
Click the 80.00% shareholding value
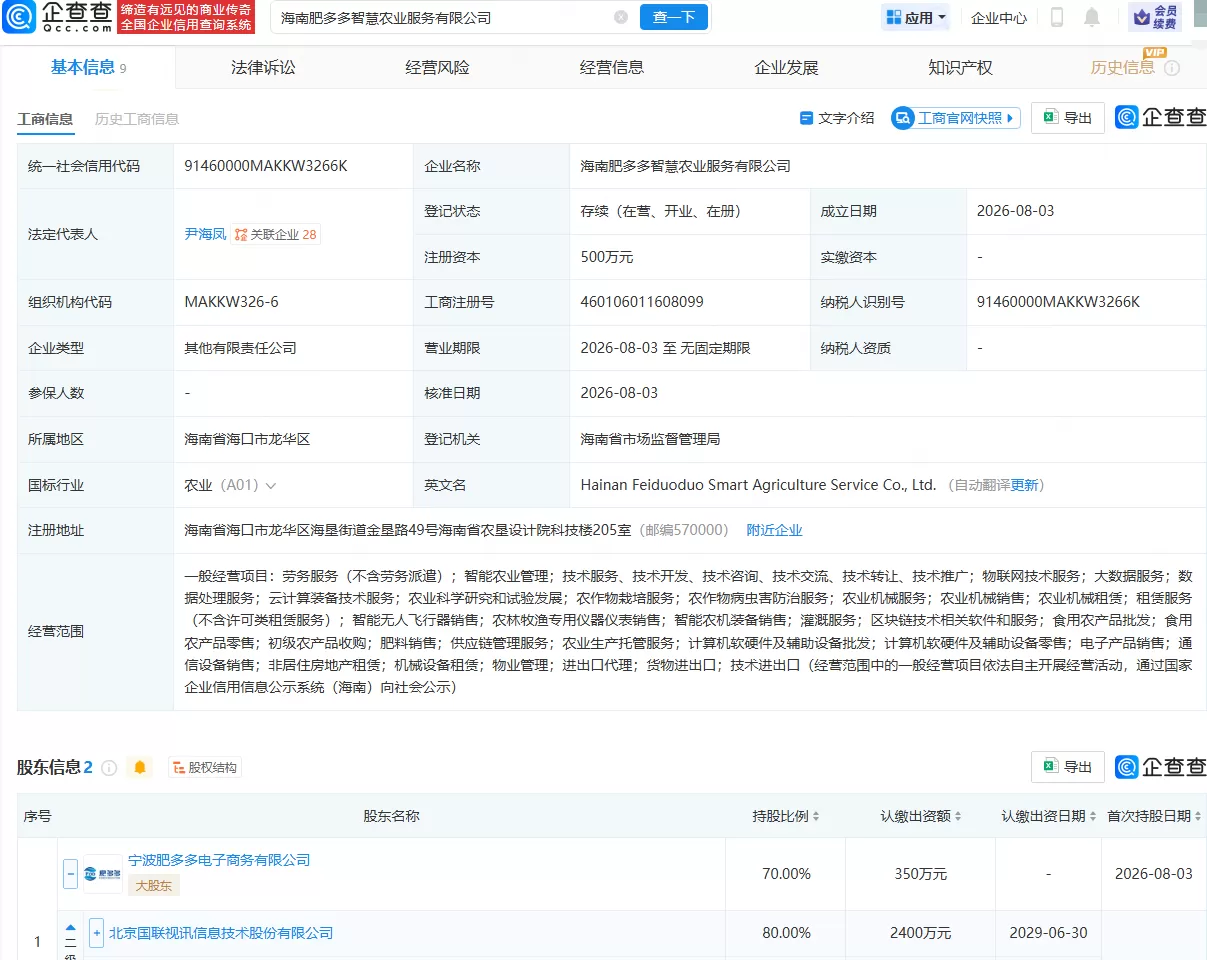pyautogui.click(x=786, y=933)
